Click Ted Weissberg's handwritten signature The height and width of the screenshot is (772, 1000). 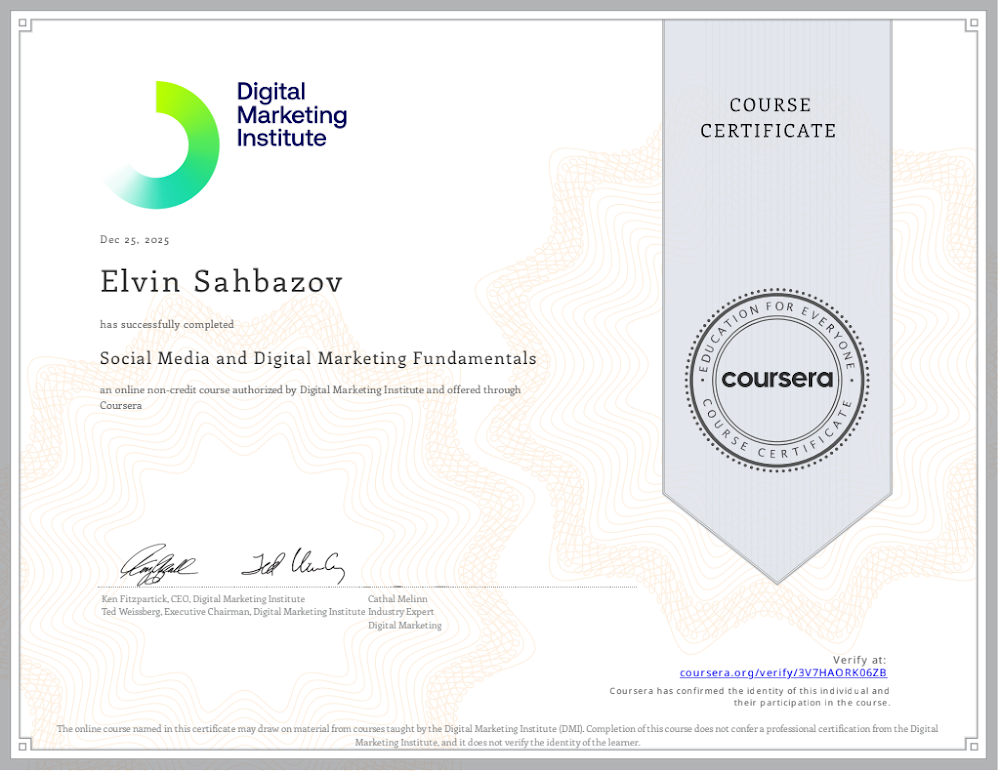(293, 566)
